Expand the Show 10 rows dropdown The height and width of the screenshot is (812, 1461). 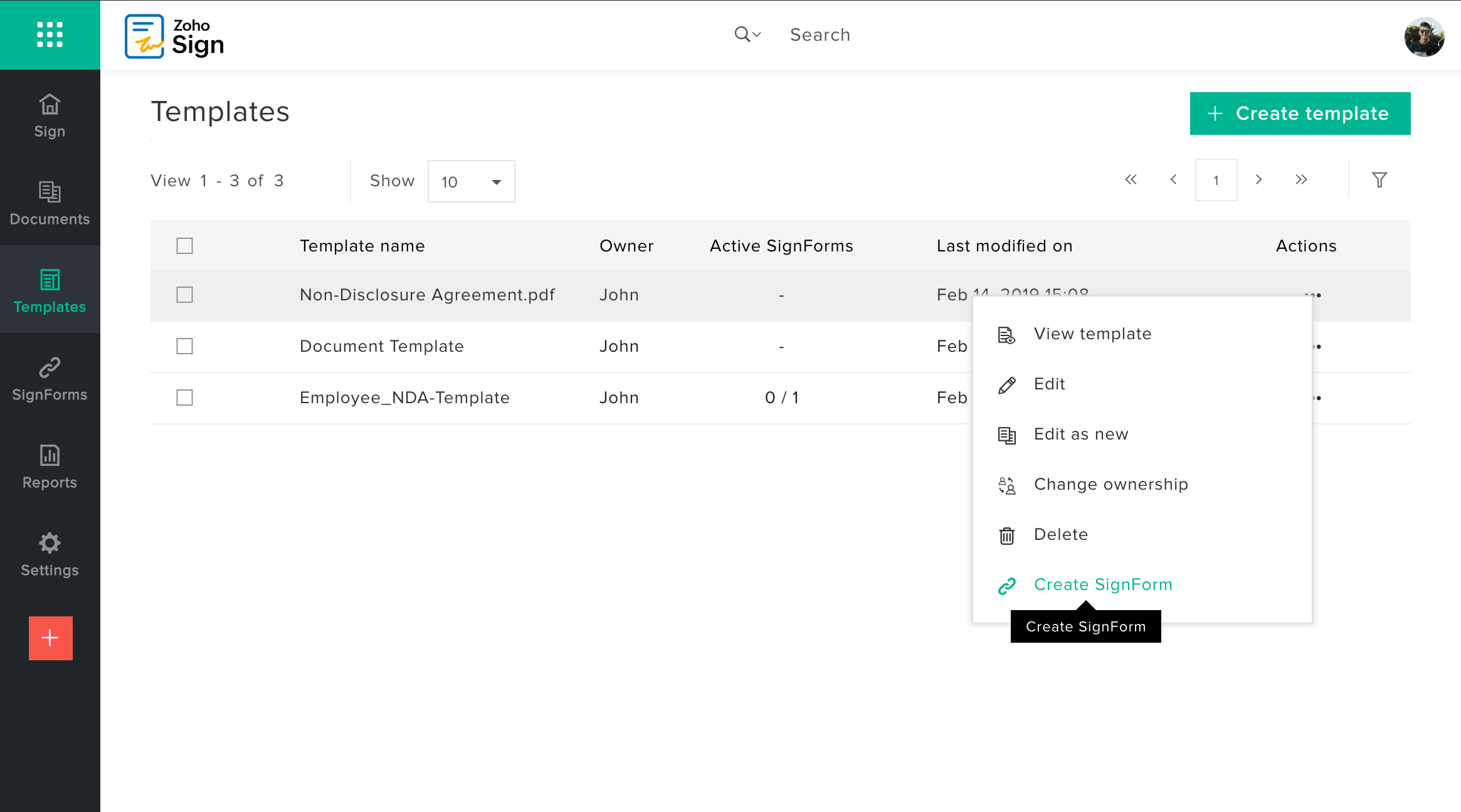point(471,181)
